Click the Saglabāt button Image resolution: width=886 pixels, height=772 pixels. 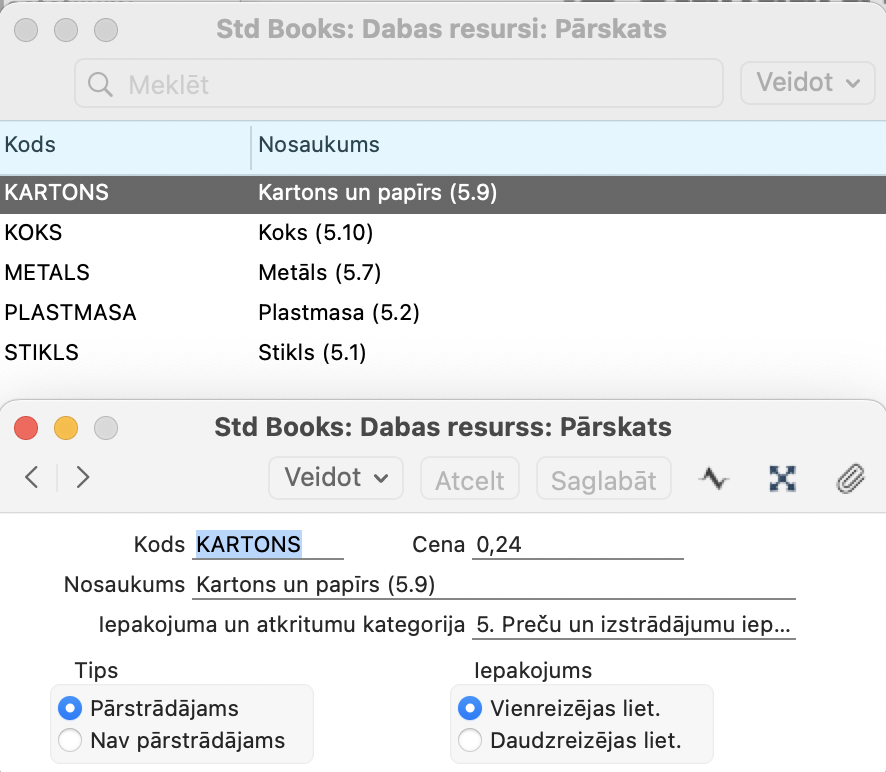click(x=603, y=479)
